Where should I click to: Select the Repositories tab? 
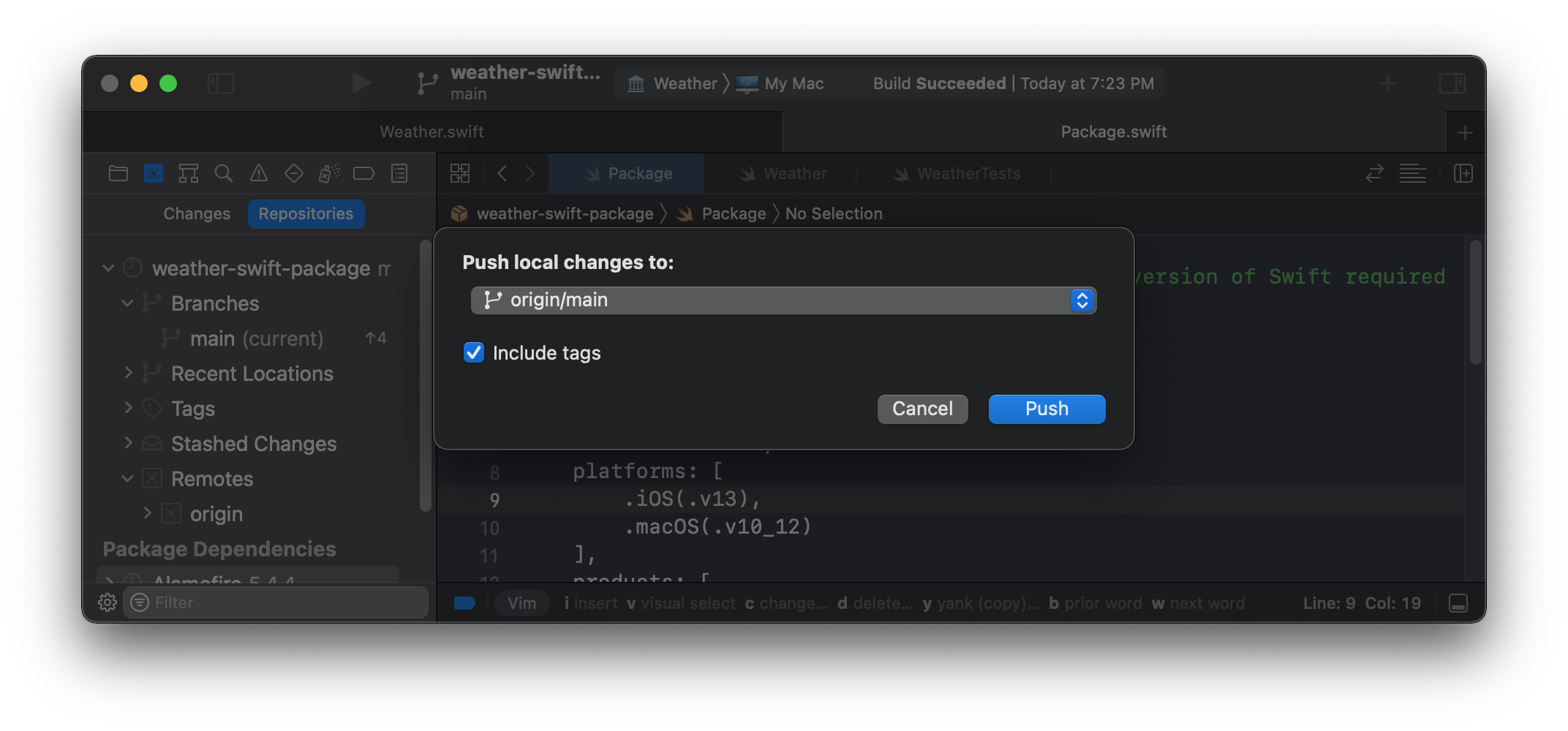tap(306, 213)
